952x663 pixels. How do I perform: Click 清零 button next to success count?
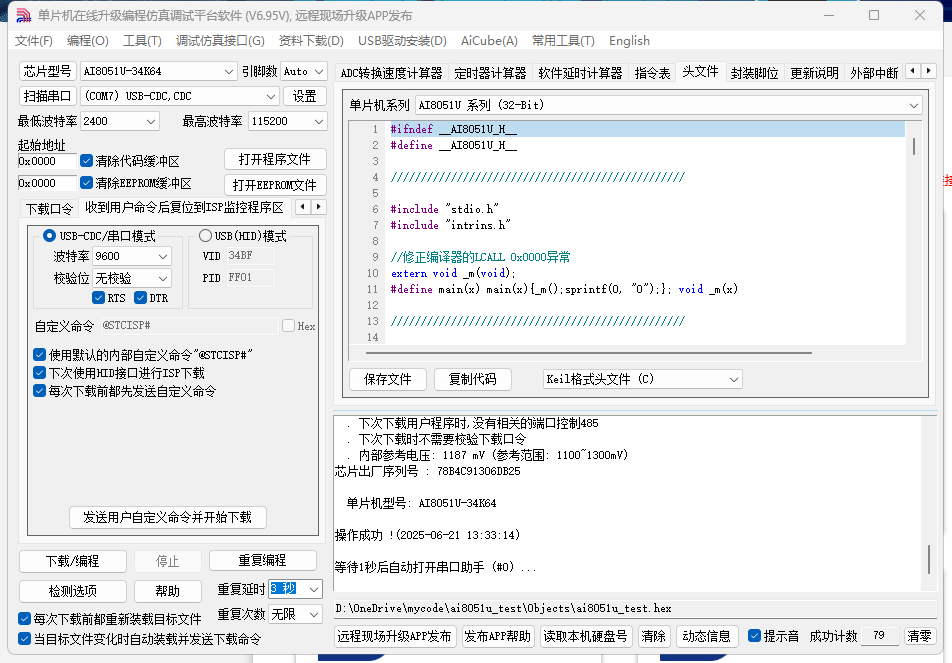919,636
